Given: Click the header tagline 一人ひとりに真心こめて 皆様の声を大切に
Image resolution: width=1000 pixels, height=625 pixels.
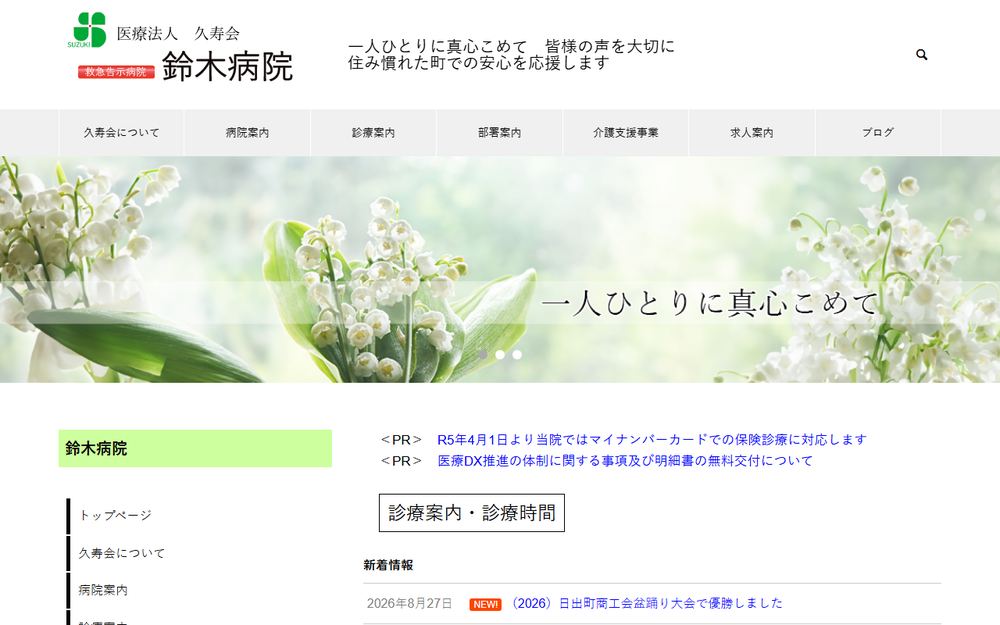Looking at the screenshot, I should (x=511, y=47).
